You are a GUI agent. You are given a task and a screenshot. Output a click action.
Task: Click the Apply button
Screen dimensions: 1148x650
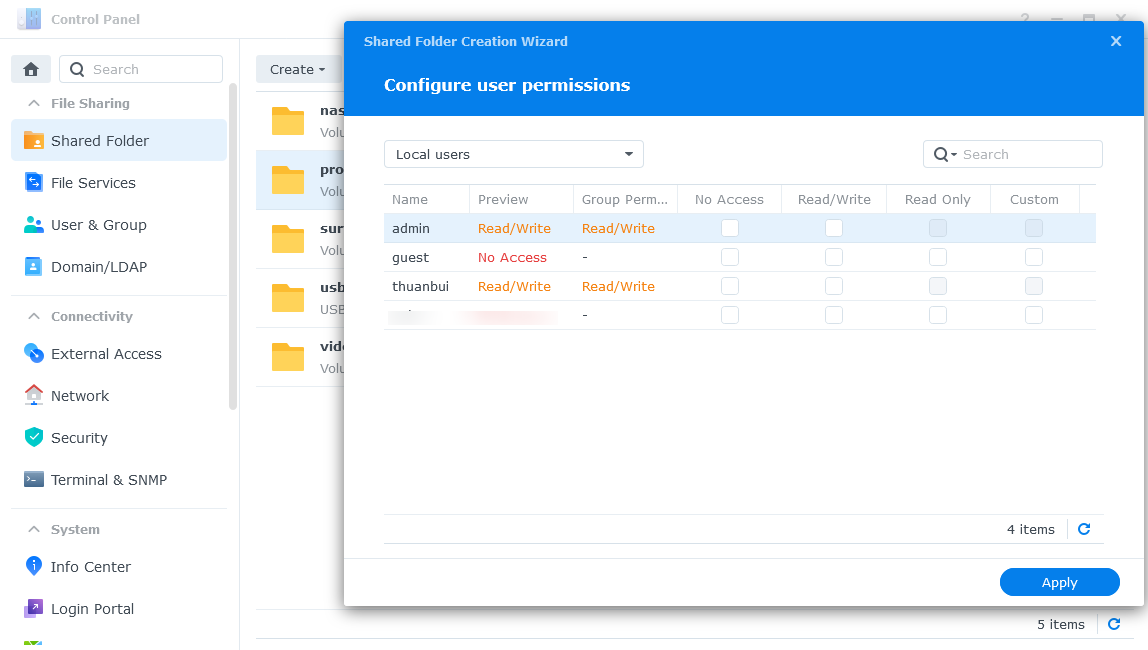pos(1059,582)
